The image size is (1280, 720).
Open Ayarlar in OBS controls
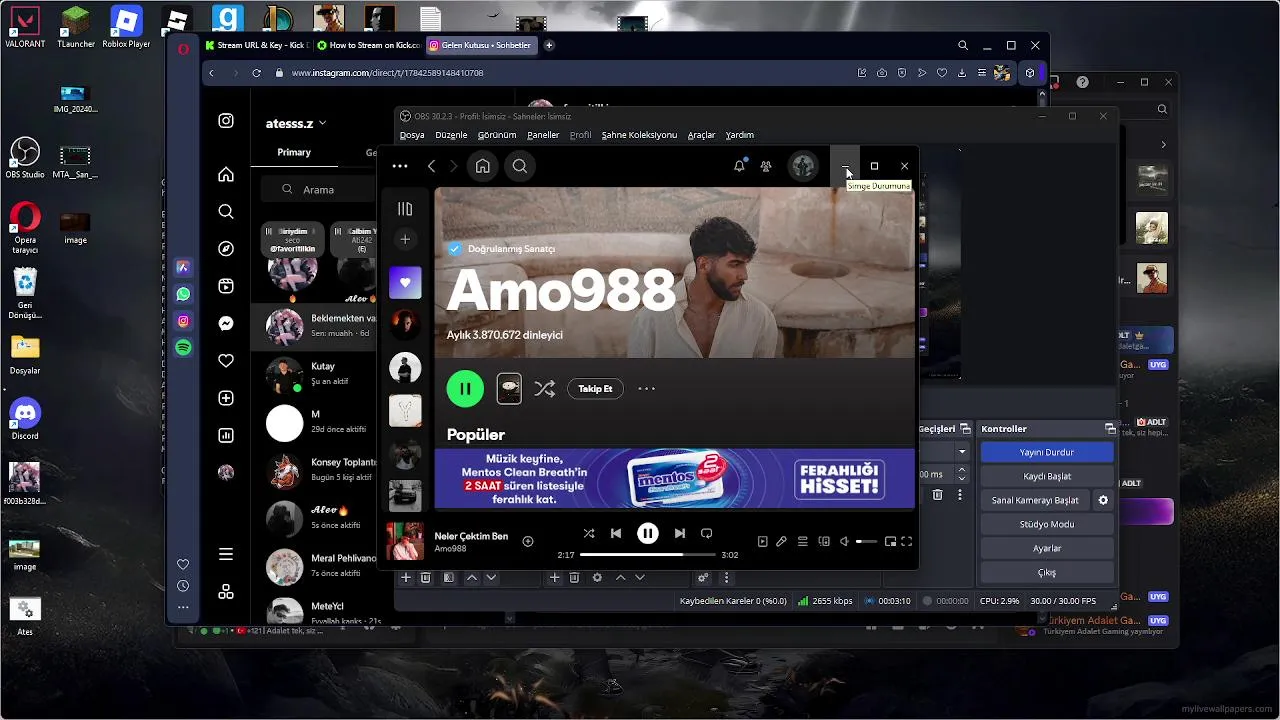pyautogui.click(x=1047, y=548)
